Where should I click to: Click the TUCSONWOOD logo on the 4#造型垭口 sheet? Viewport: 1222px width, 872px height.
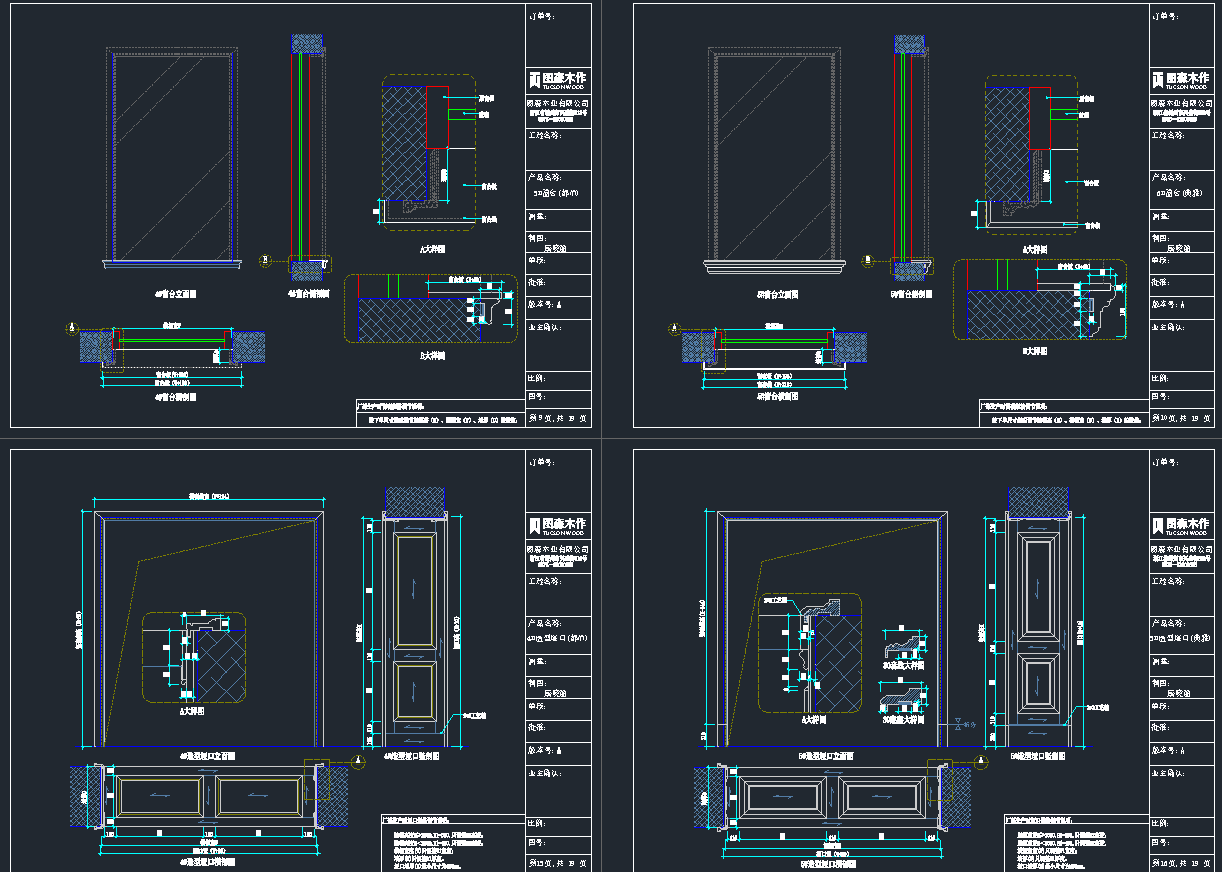click(557, 526)
